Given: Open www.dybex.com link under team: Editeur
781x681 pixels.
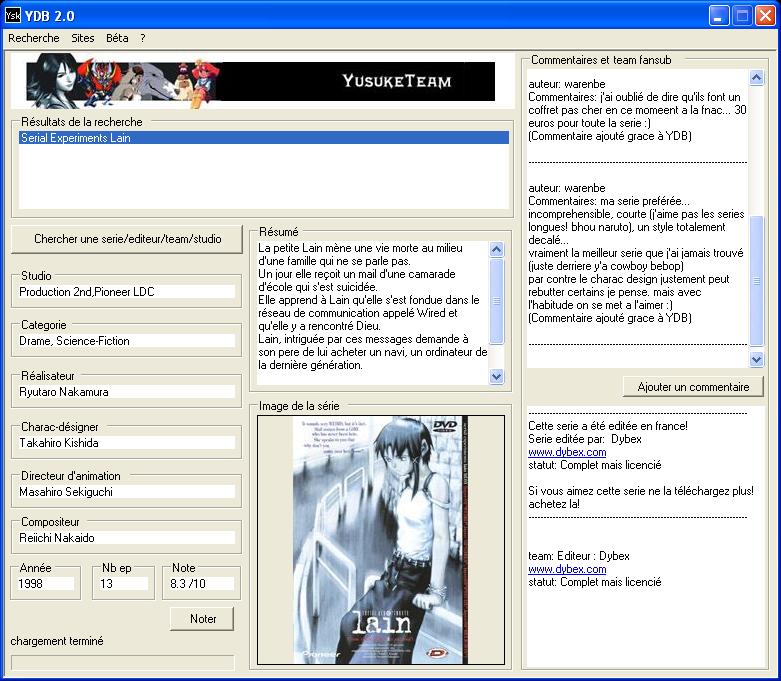Looking at the screenshot, I should click(567, 569).
